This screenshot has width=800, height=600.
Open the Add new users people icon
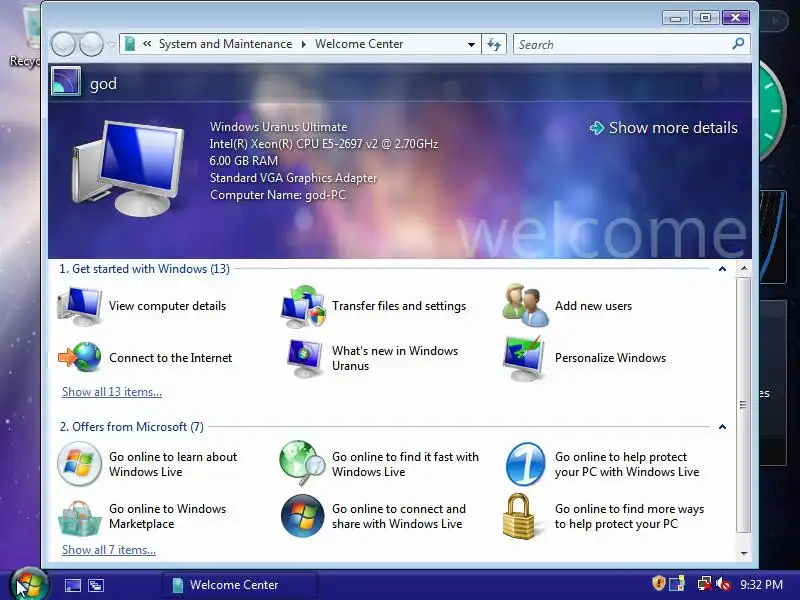click(x=526, y=306)
